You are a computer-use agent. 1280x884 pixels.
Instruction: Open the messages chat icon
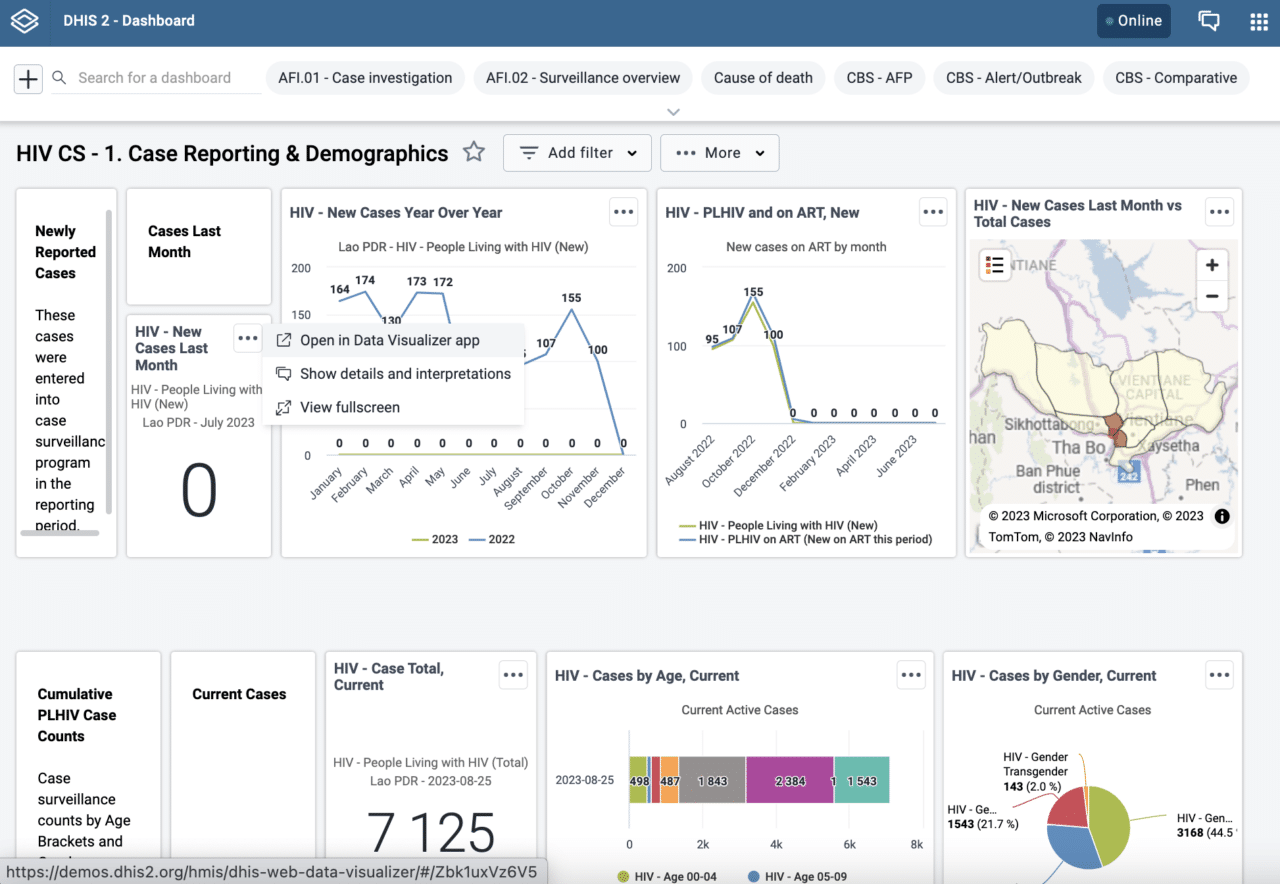coord(1209,21)
